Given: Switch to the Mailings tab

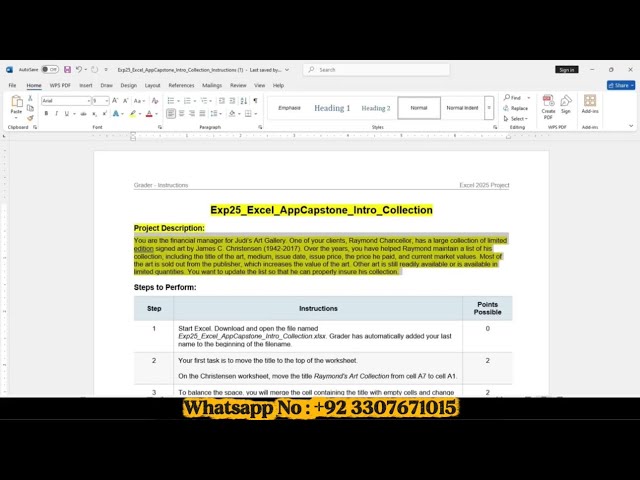Looking at the screenshot, I should tap(212, 85).
